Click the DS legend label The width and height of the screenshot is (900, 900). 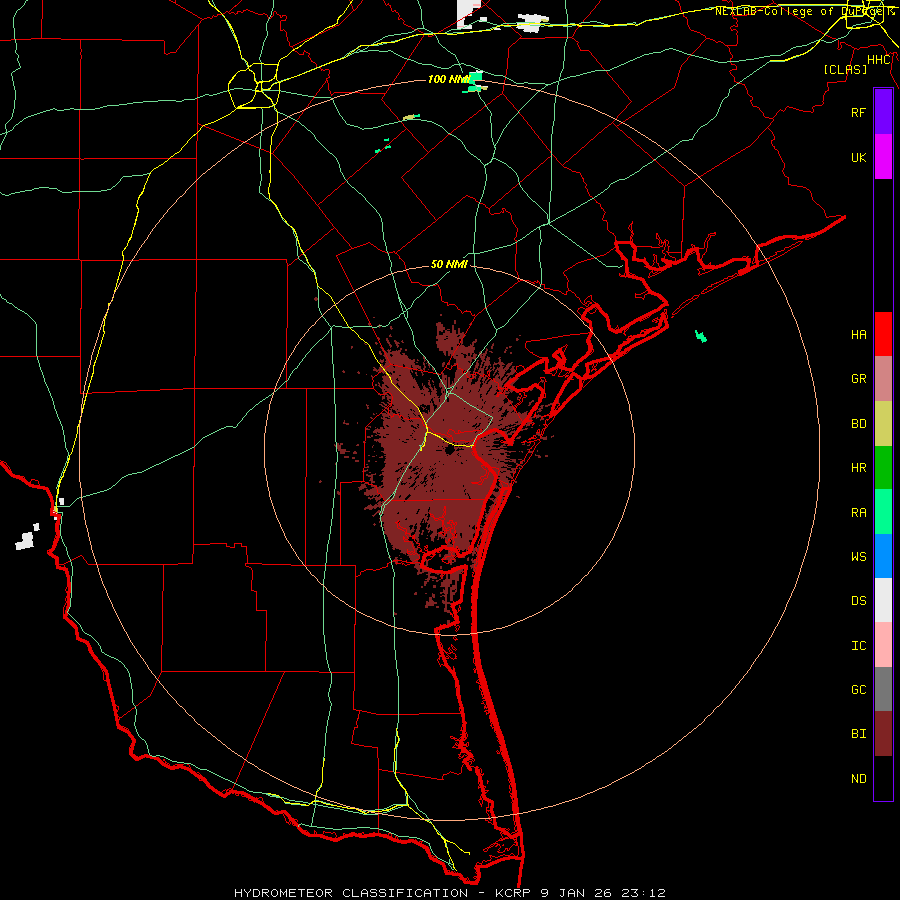(858, 601)
